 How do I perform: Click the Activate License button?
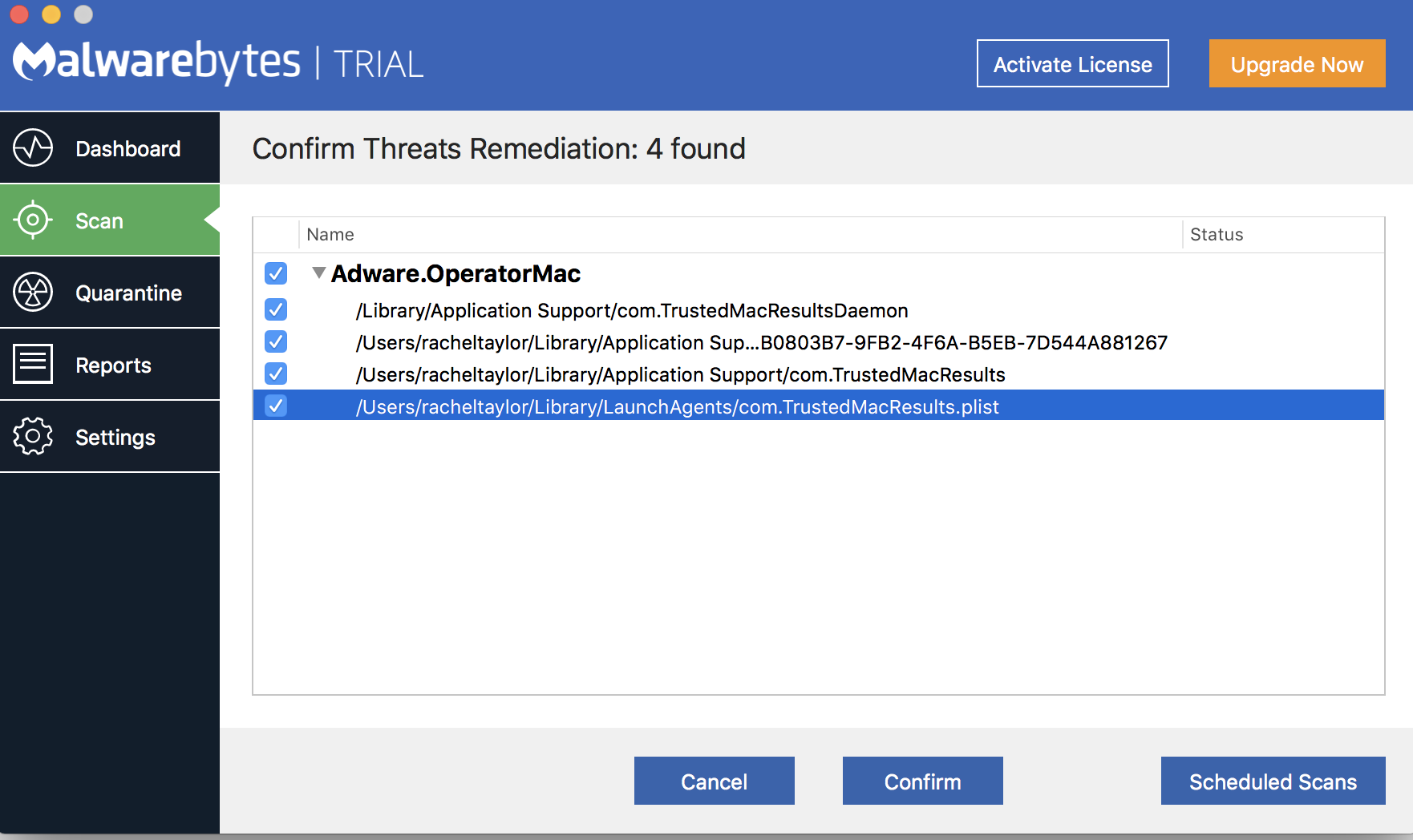point(1073,64)
